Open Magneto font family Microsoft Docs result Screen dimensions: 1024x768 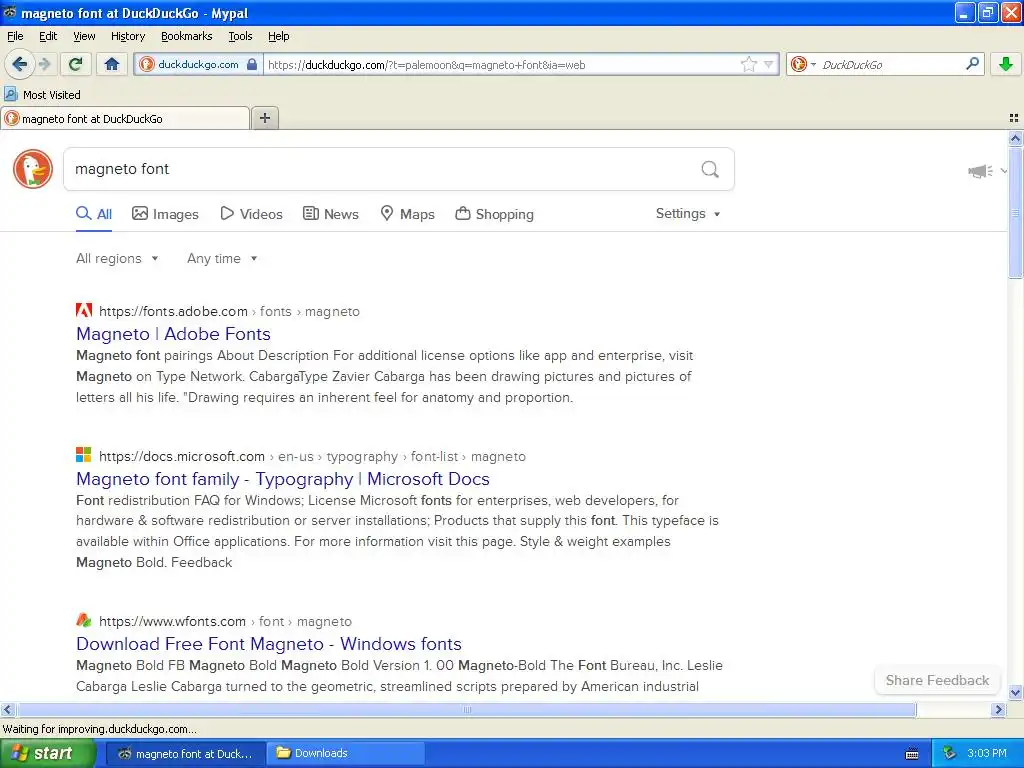(x=283, y=479)
